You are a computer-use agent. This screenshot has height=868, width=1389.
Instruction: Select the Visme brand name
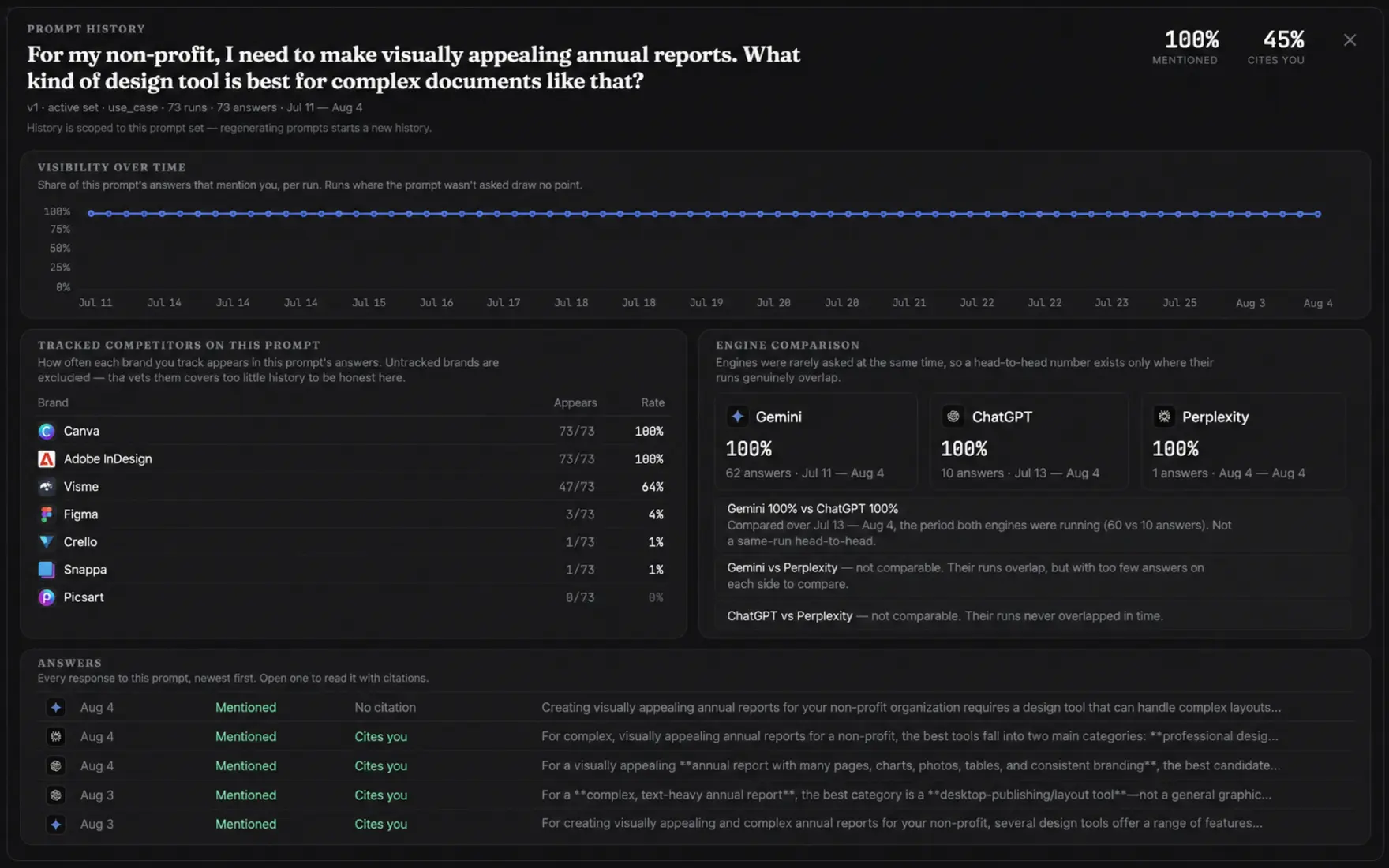(81, 486)
